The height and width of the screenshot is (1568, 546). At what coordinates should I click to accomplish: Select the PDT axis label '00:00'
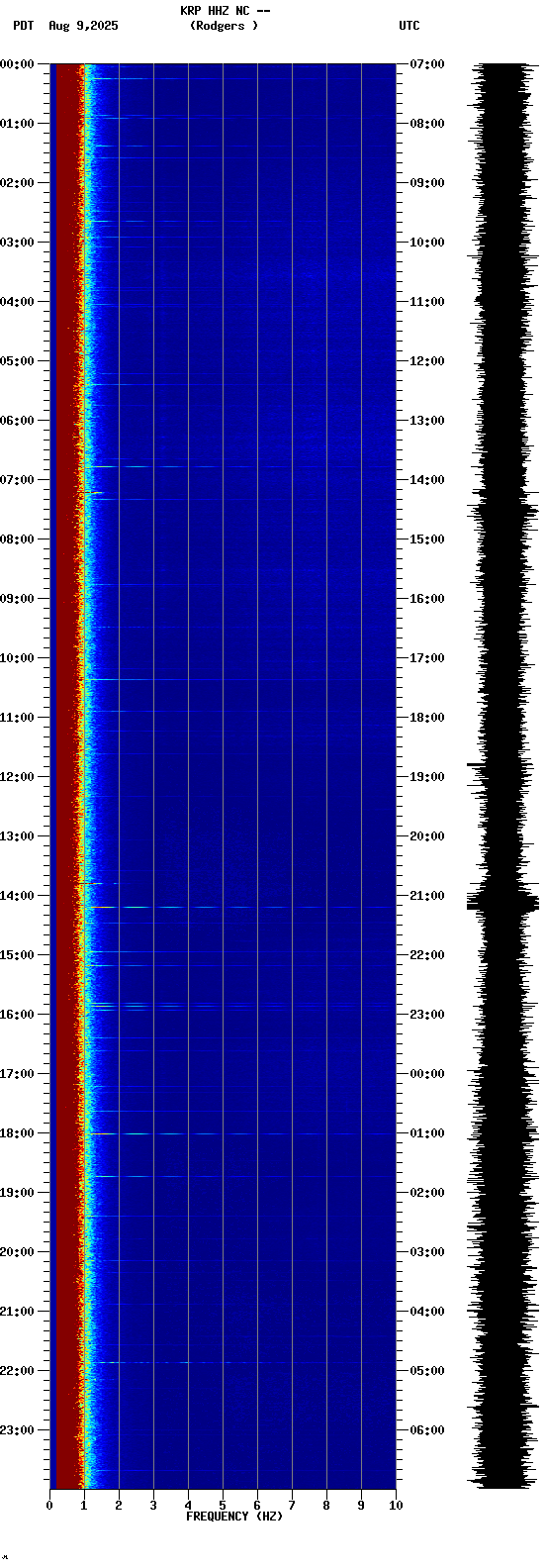tap(17, 64)
